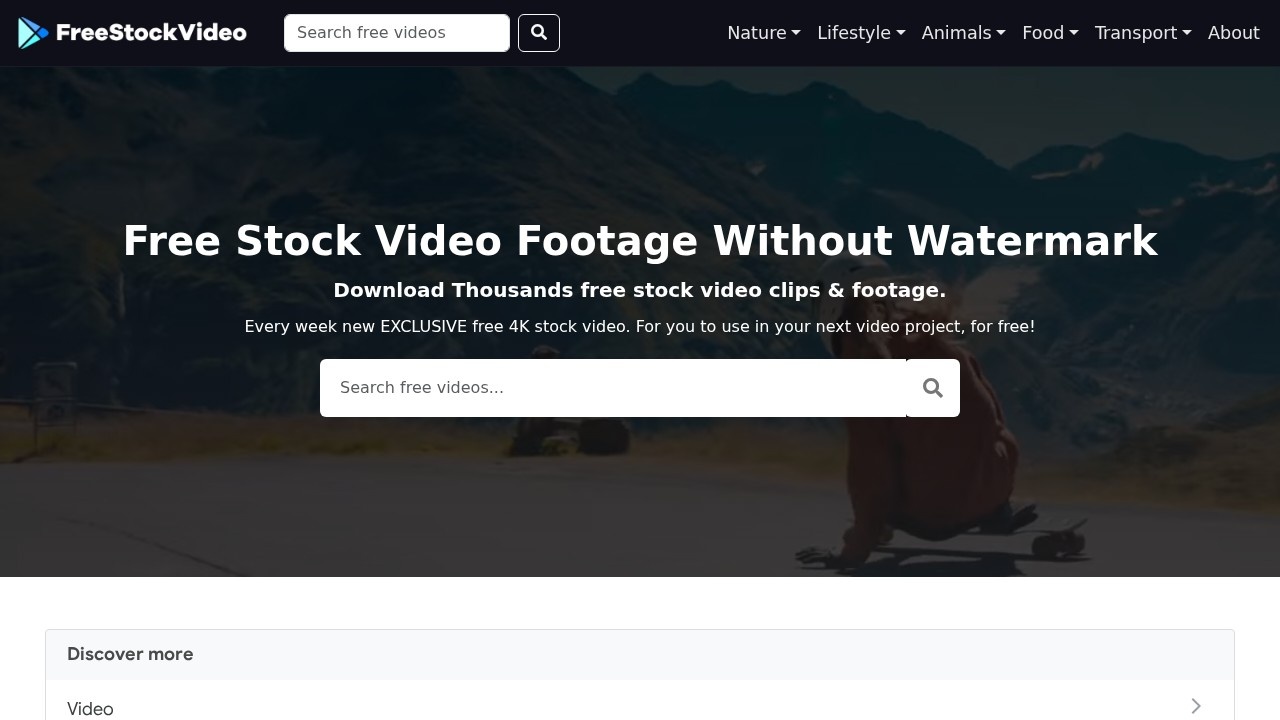Image resolution: width=1280 pixels, height=720 pixels.
Task: Expand the Lifestyle dropdown menu
Action: click(x=860, y=32)
